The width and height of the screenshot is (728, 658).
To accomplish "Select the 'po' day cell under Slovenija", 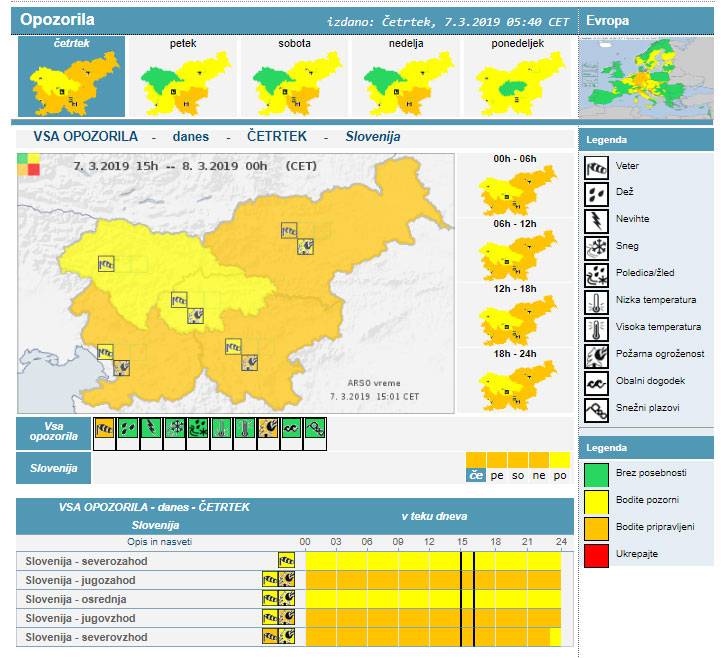I will coord(559,475).
